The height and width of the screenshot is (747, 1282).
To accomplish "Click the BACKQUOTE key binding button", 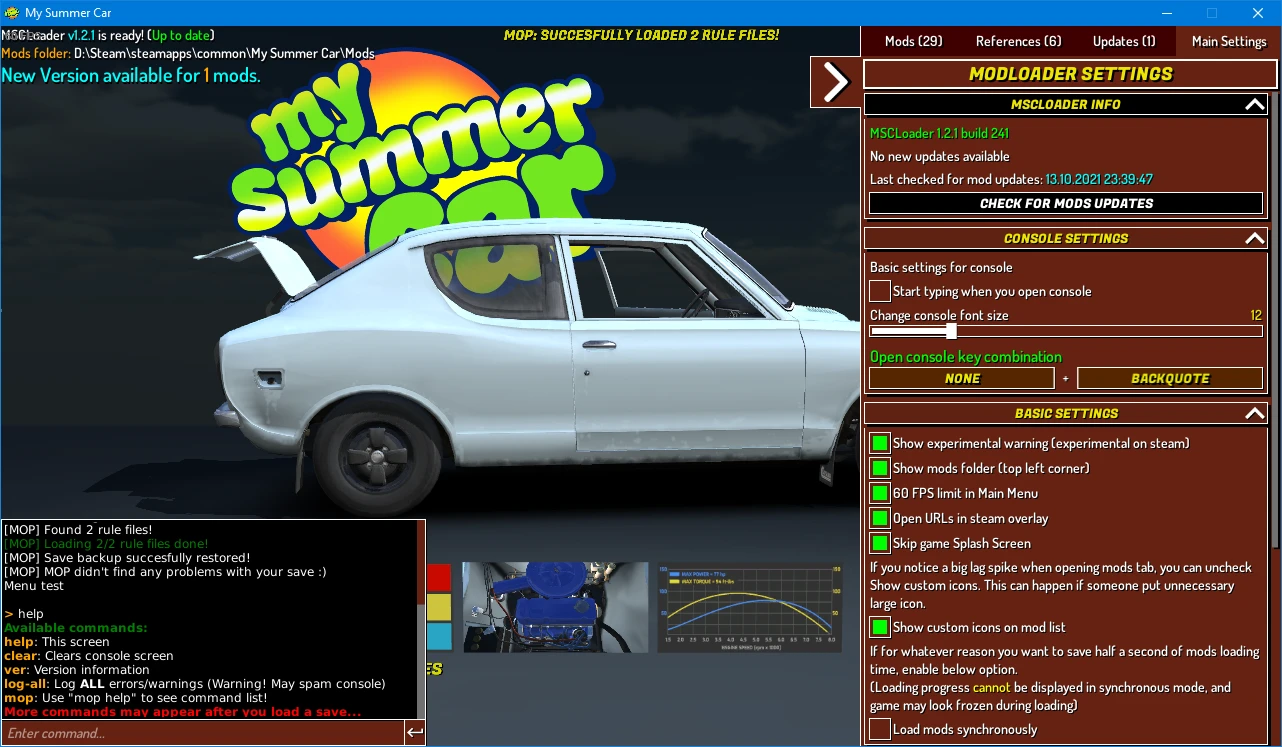I will click(x=1169, y=378).
